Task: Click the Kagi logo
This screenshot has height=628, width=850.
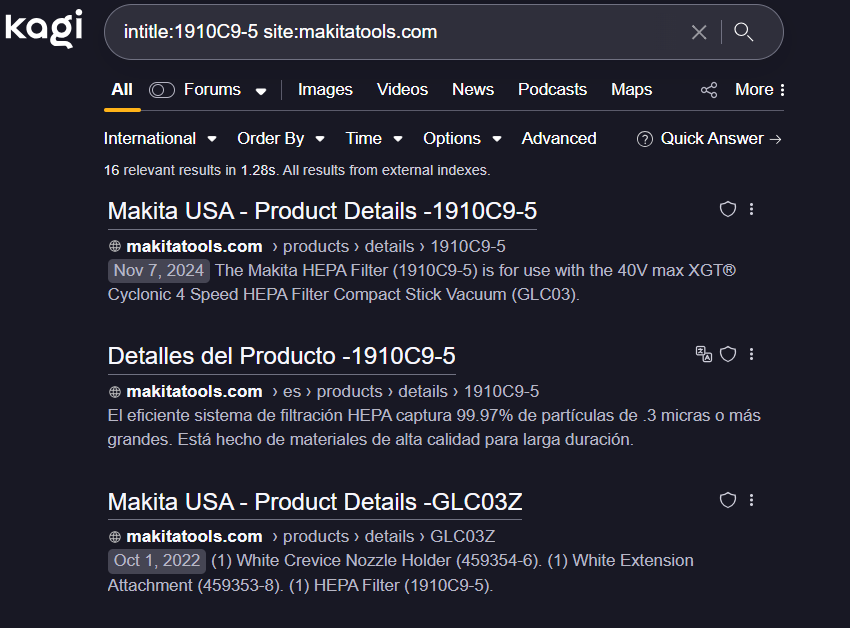Action: click(x=43, y=28)
